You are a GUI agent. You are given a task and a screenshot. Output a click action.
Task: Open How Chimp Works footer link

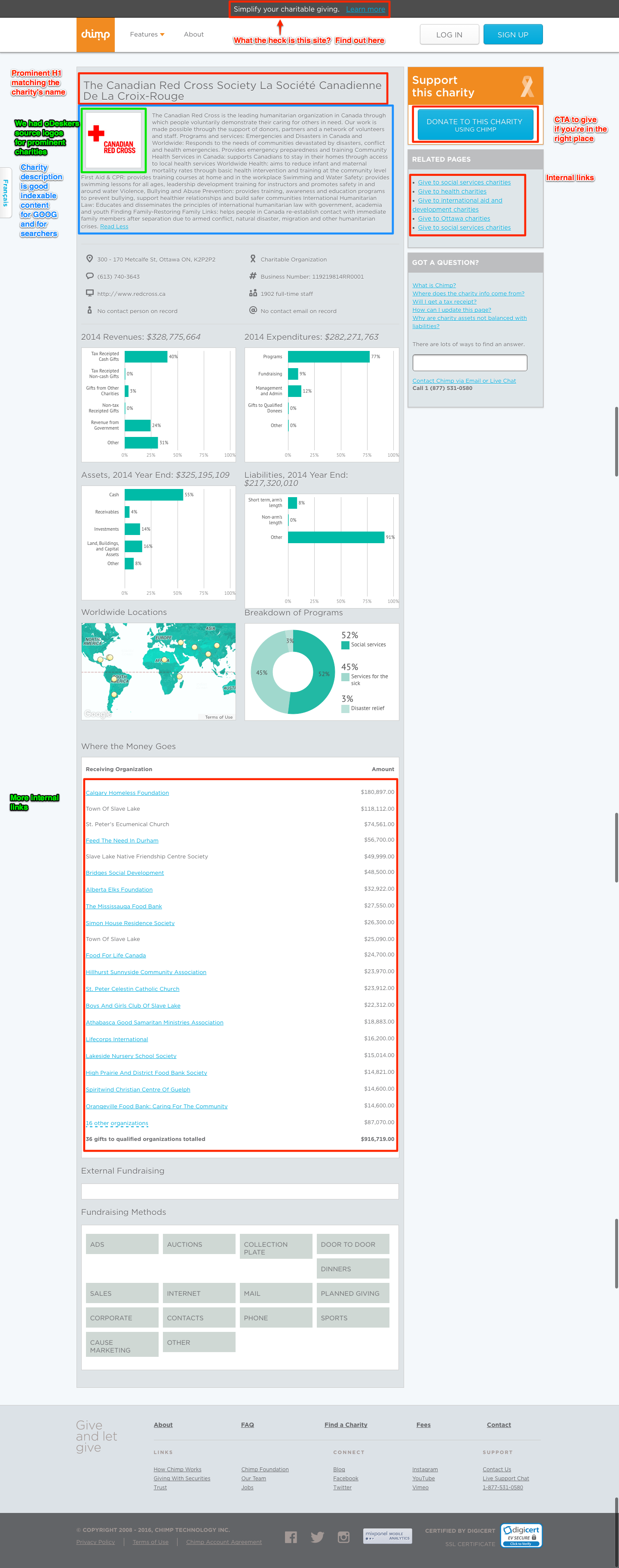[178, 1470]
